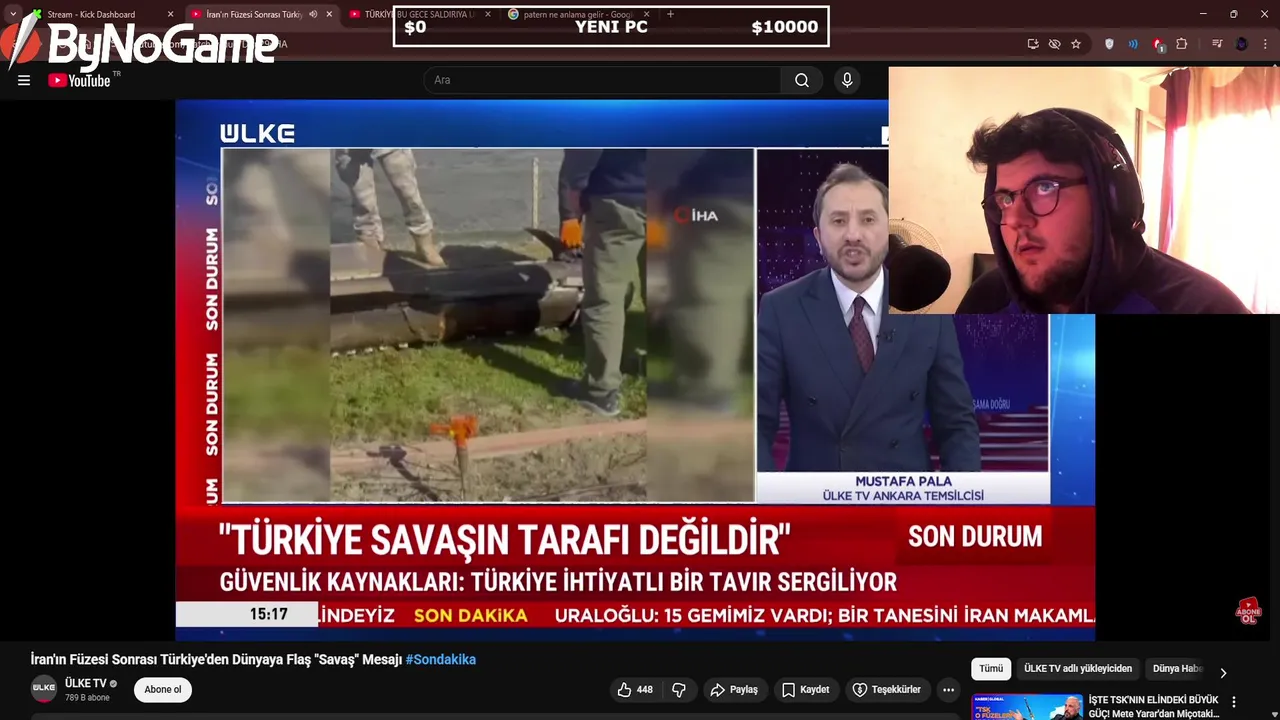The width and height of the screenshot is (1280, 720).
Task: Focus the YouTube Ara search field
Action: click(603, 80)
